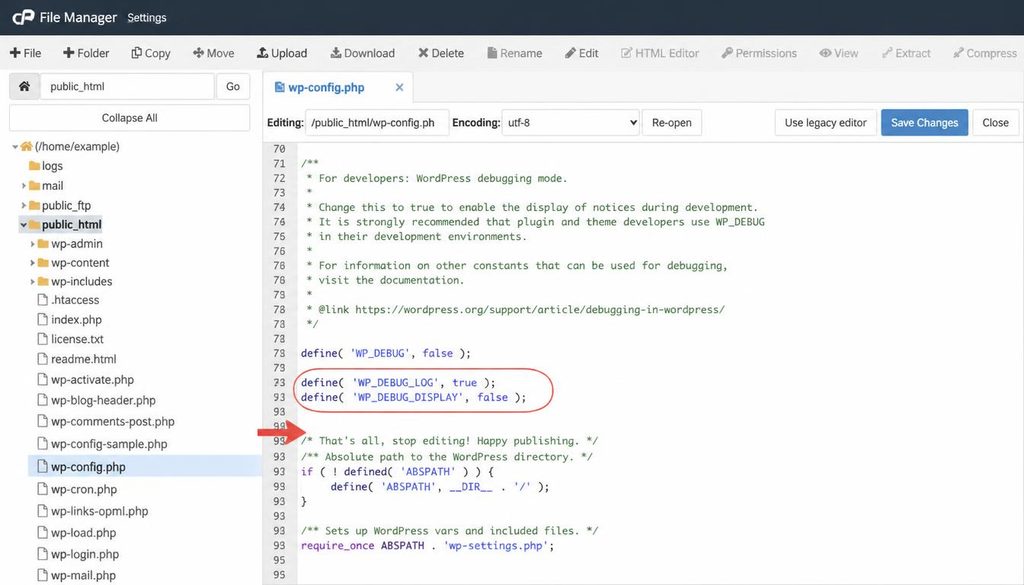Click the Upload toolbar button
This screenshot has height=585, width=1024.
(x=282, y=53)
